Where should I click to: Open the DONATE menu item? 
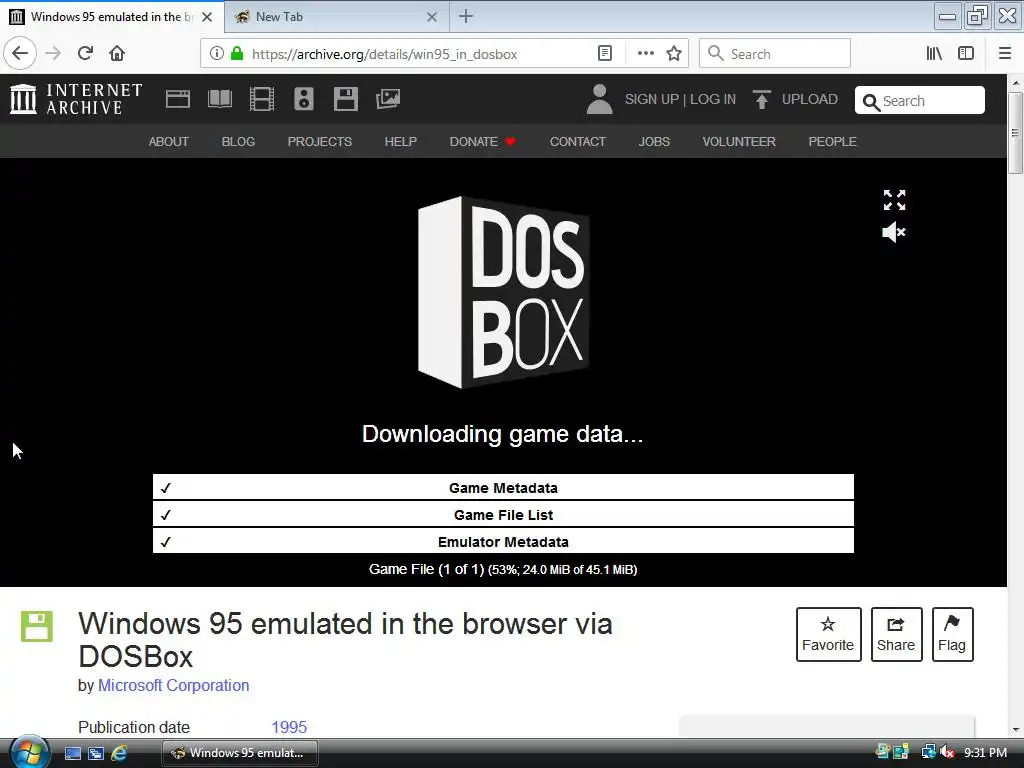pos(482,142)
